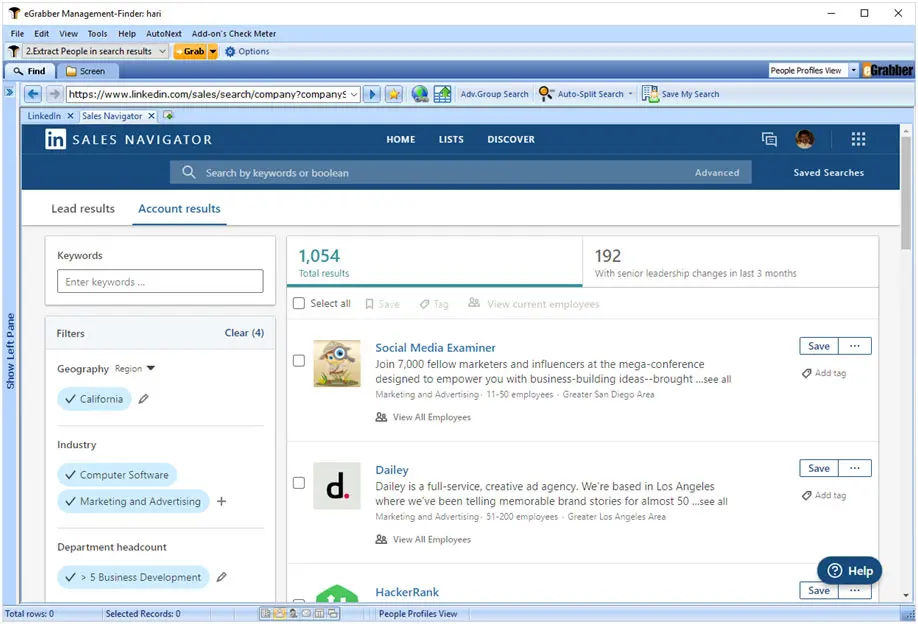This screenshot has height=624, width=918.
Task: Switch to the Screen tab
Action: [87, 71]
